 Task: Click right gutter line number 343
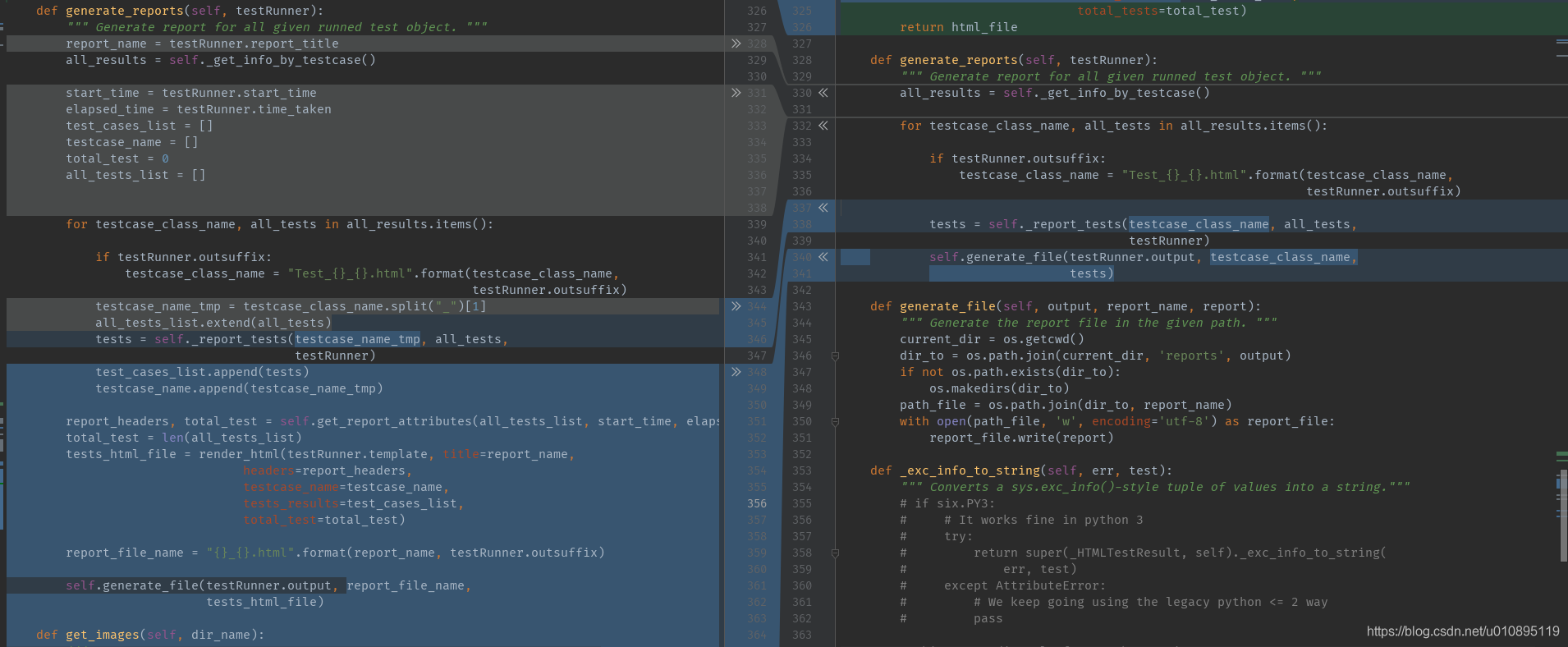click(802, 306)
